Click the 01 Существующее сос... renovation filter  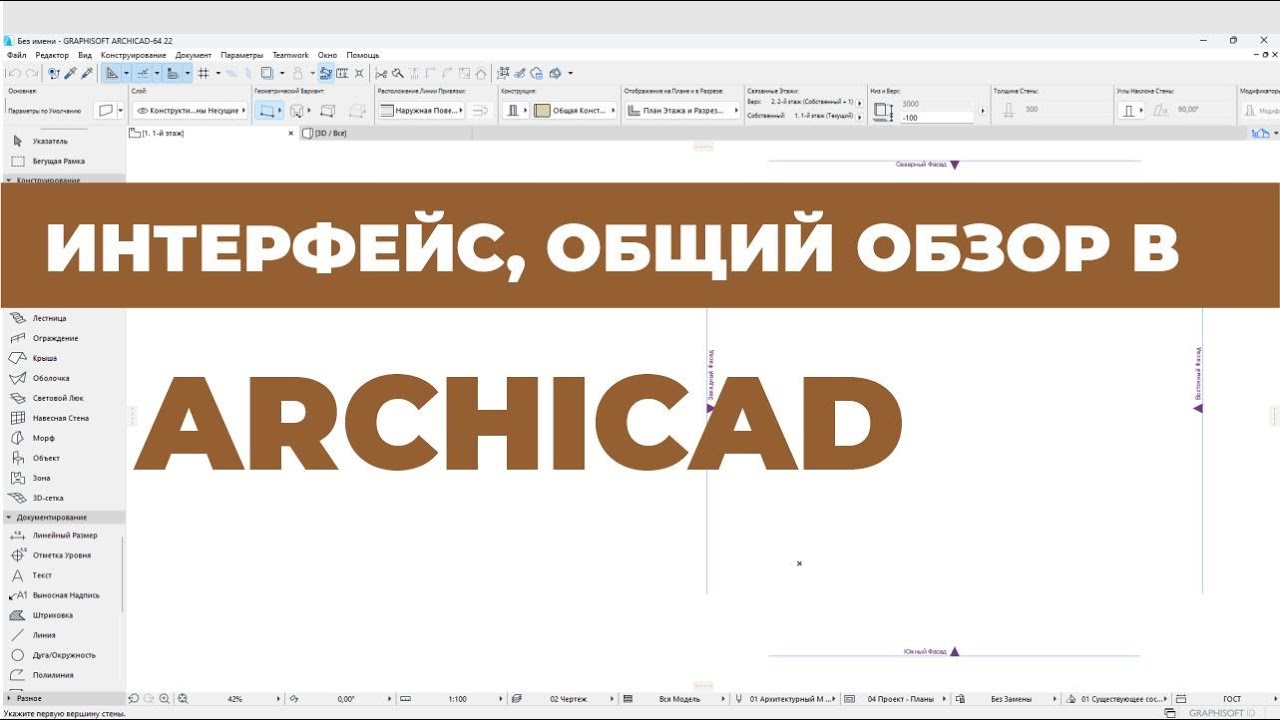1116,699
